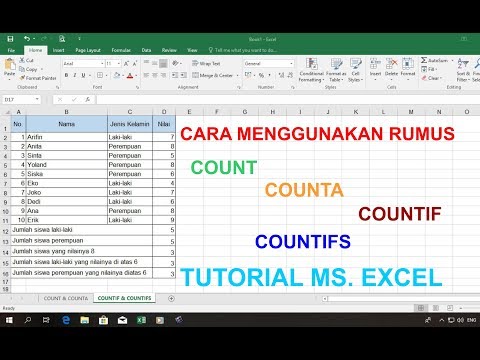Click the Tell me what you want search box

pyautogui.click(x=243, y=50)
